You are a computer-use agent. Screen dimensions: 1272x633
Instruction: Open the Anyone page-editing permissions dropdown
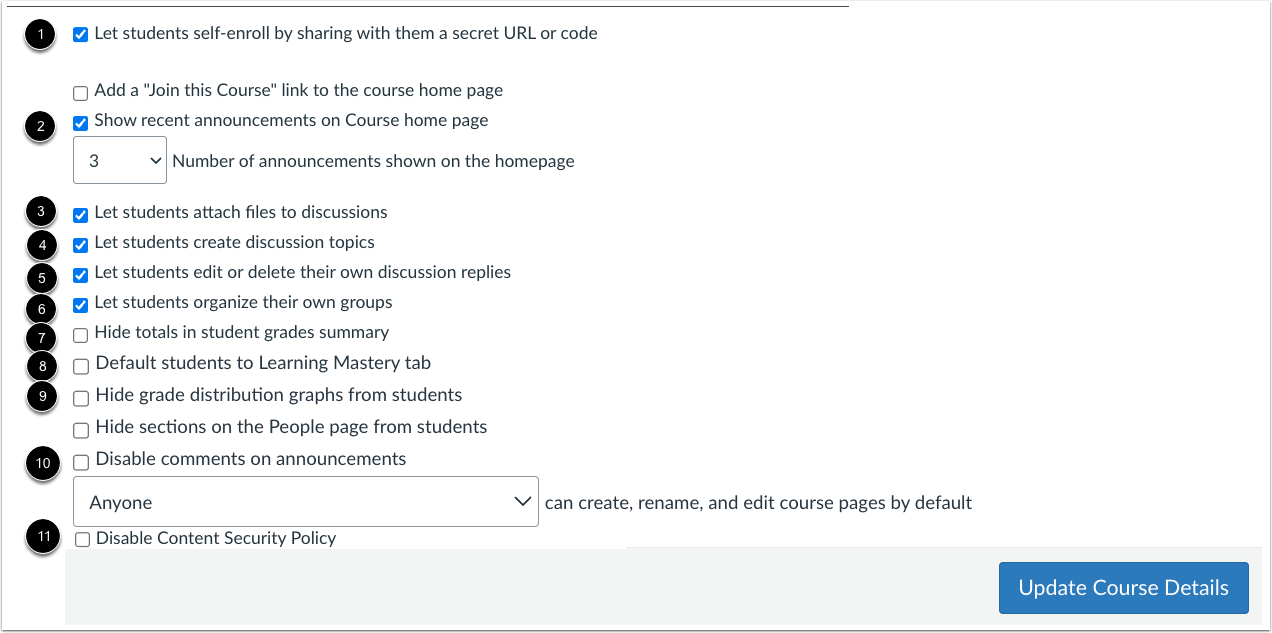click(305, 501)
